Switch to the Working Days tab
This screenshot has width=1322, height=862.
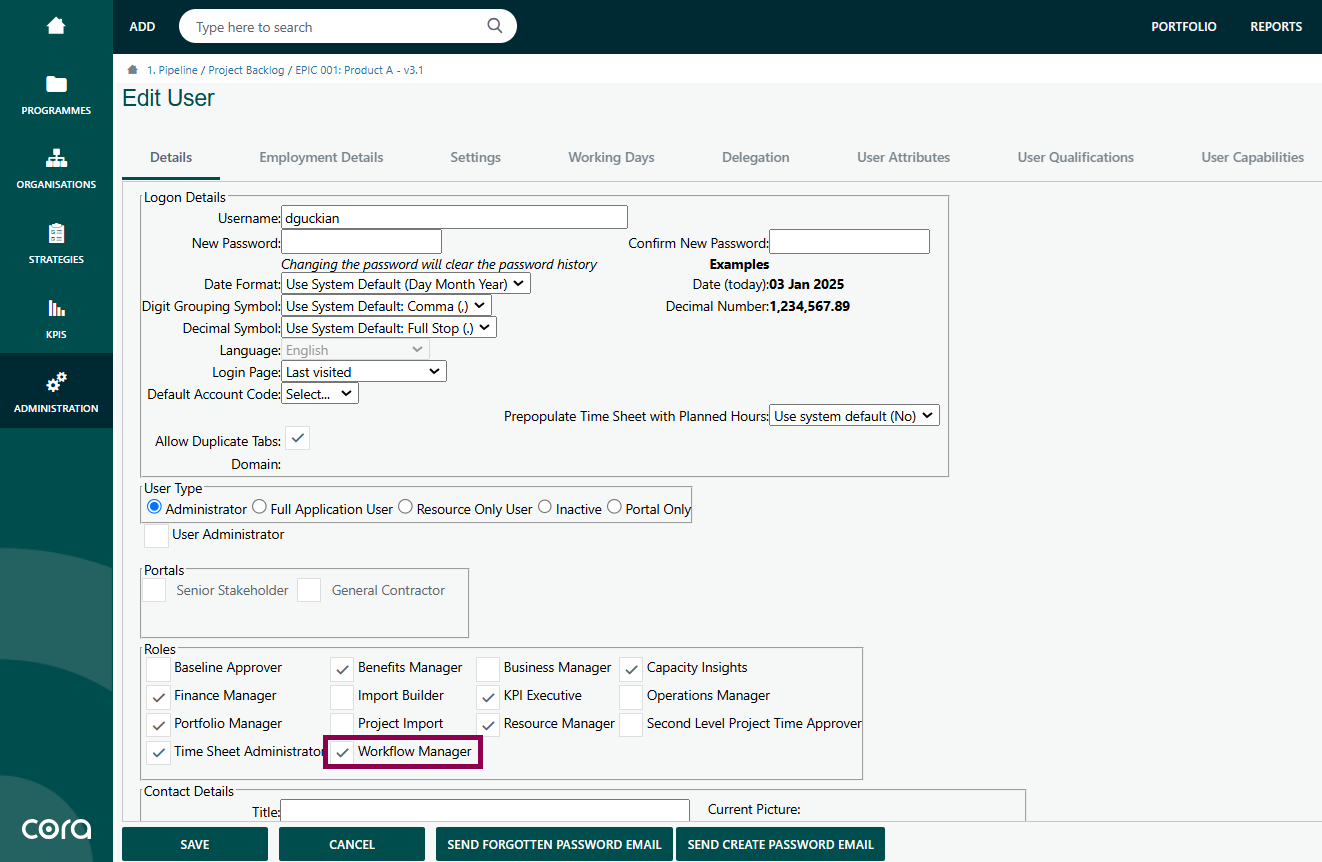[611, 157]
